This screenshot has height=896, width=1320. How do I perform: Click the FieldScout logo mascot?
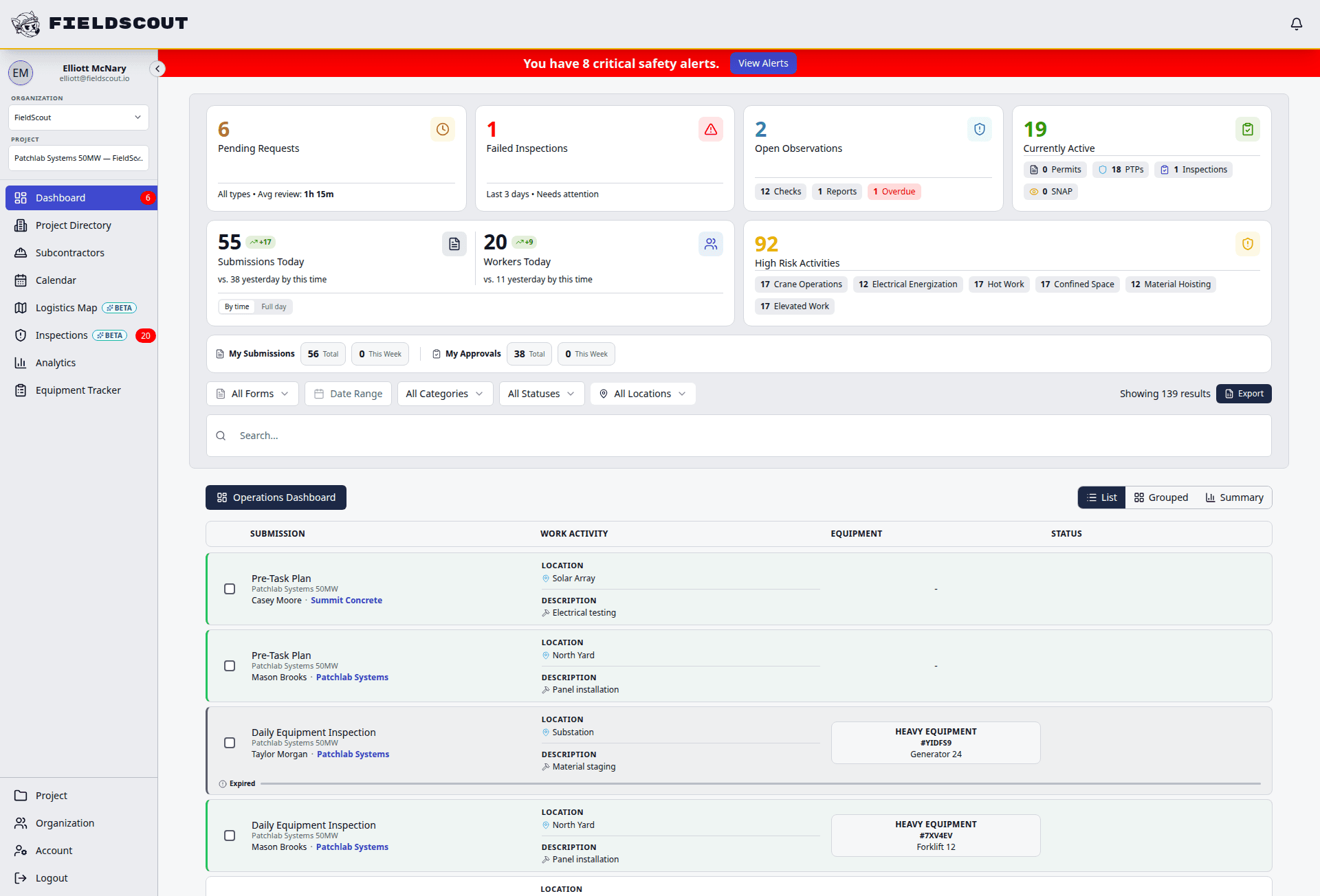pyautogui.click(x=26, y=24)
